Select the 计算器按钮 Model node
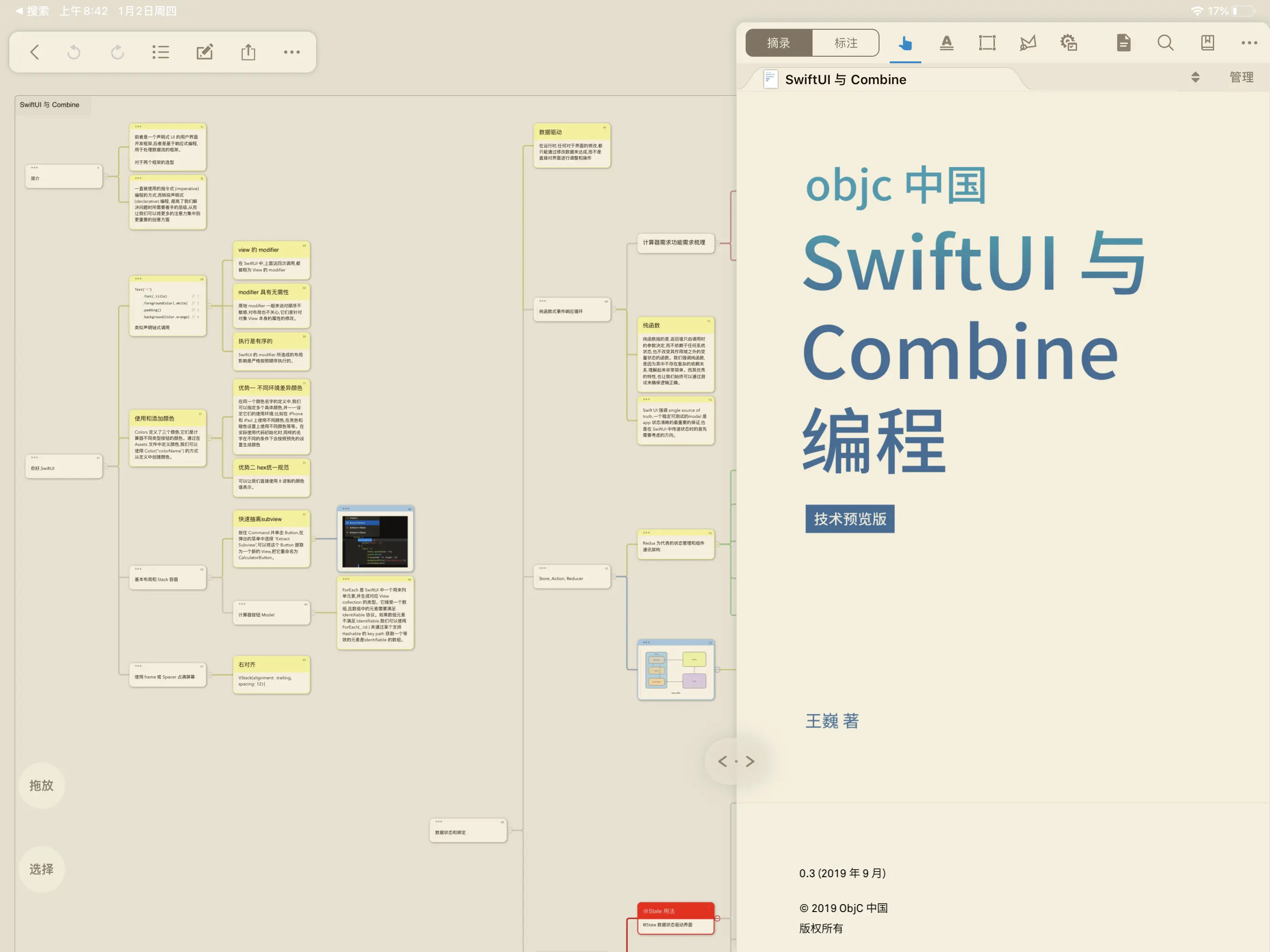The height and width of the screenshot is (952, 1270). pyautogui.click(x=271, y=613)
